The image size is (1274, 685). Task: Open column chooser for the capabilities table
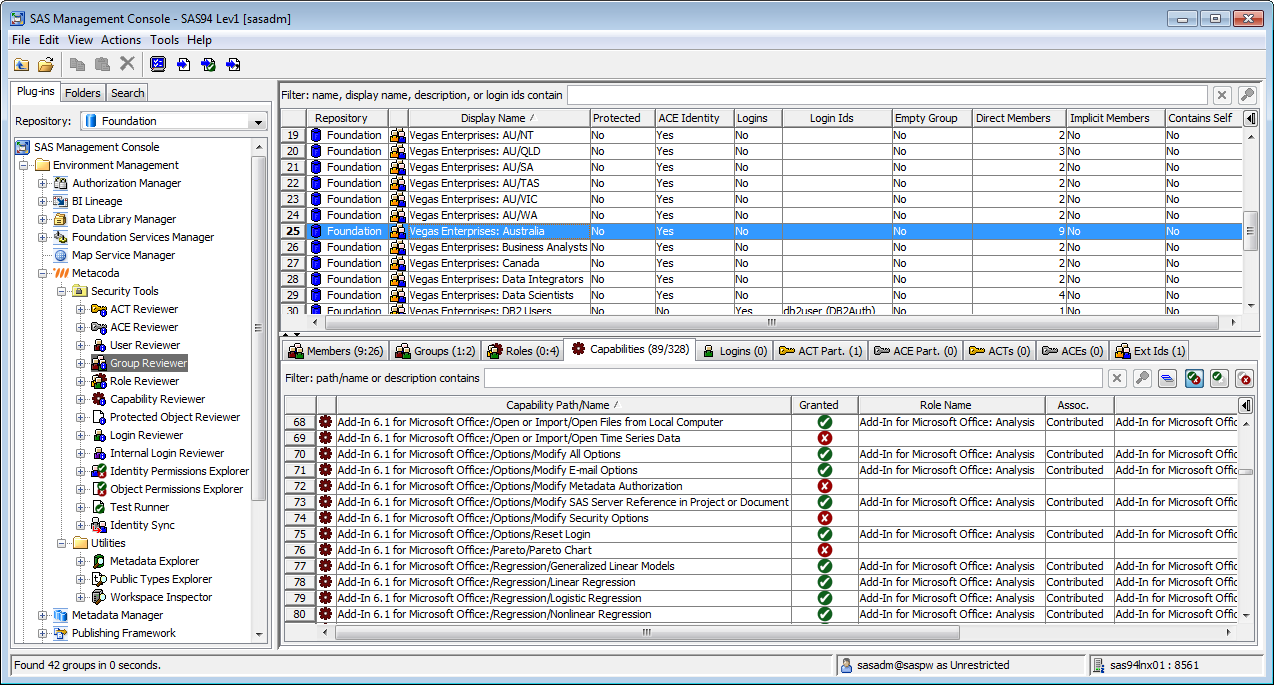(1245, 405)
